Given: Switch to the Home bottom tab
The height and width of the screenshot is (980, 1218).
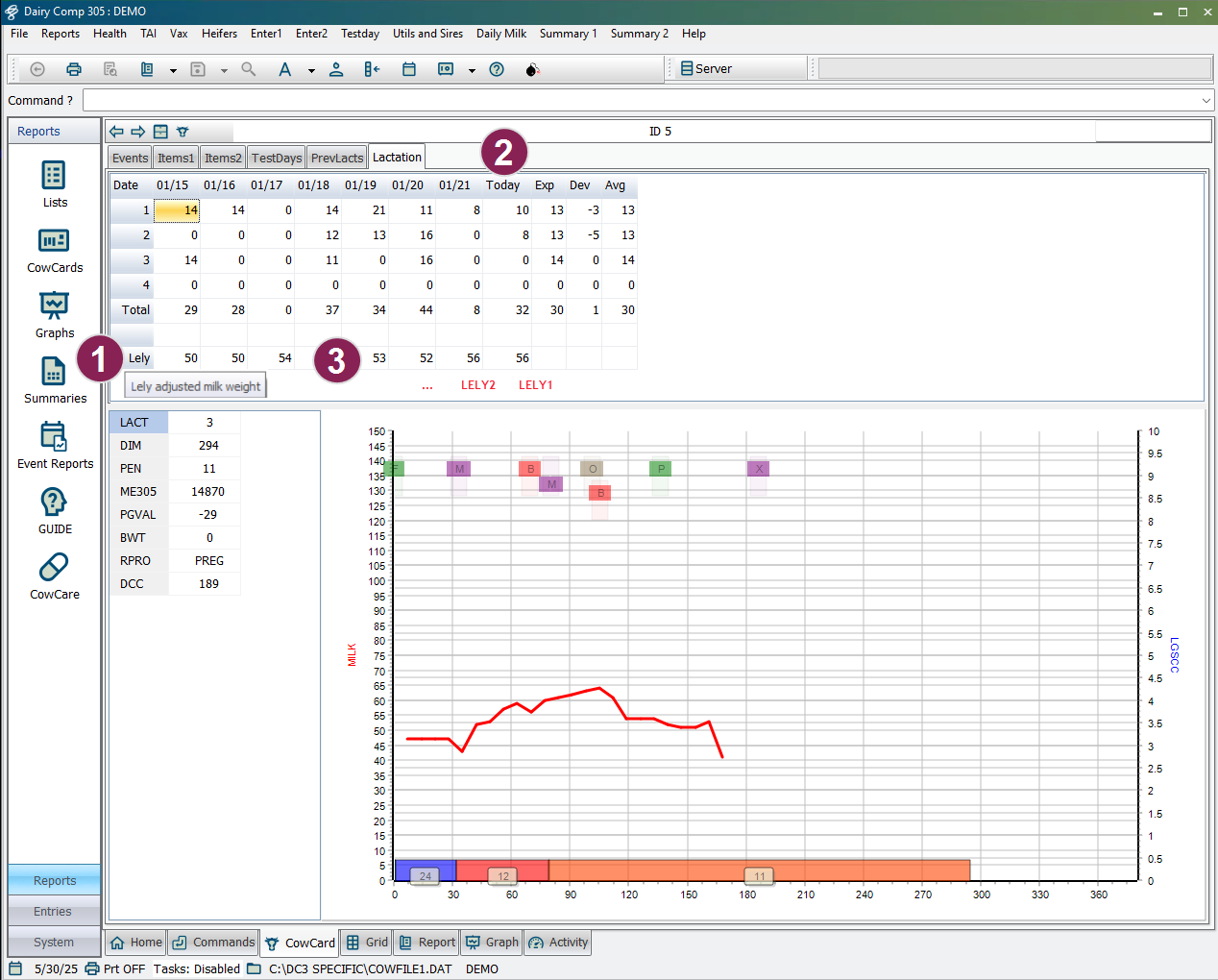Looking at the screenshot, I should click(x=135, y=943).
